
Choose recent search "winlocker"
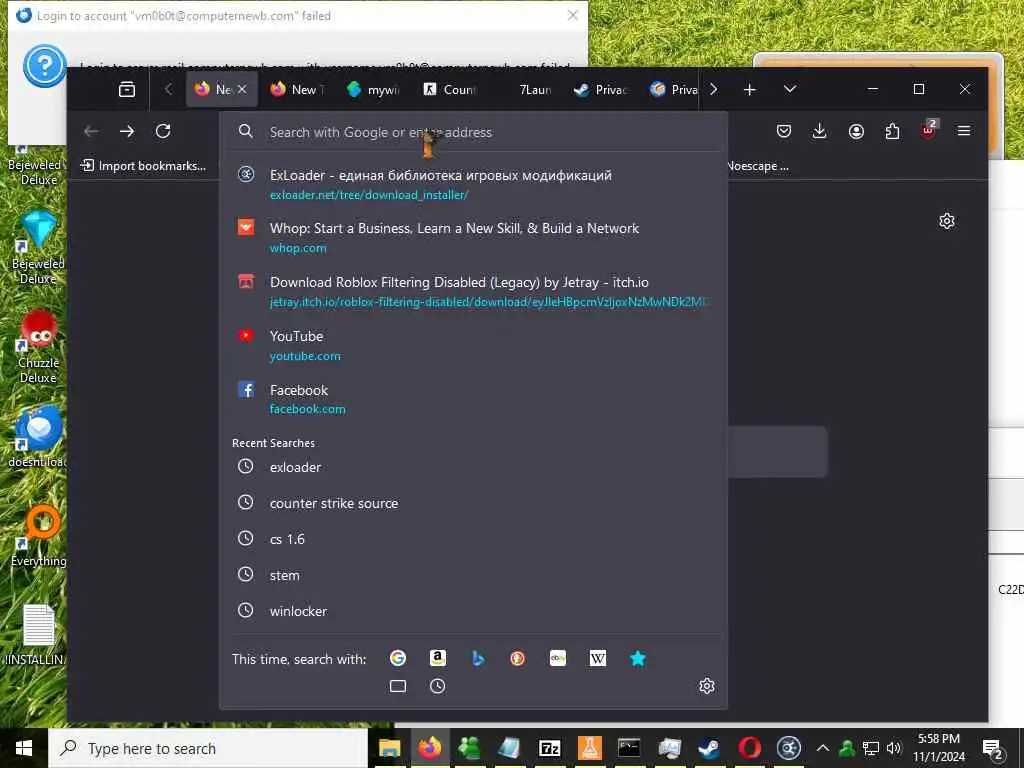[x=473, y=611]
